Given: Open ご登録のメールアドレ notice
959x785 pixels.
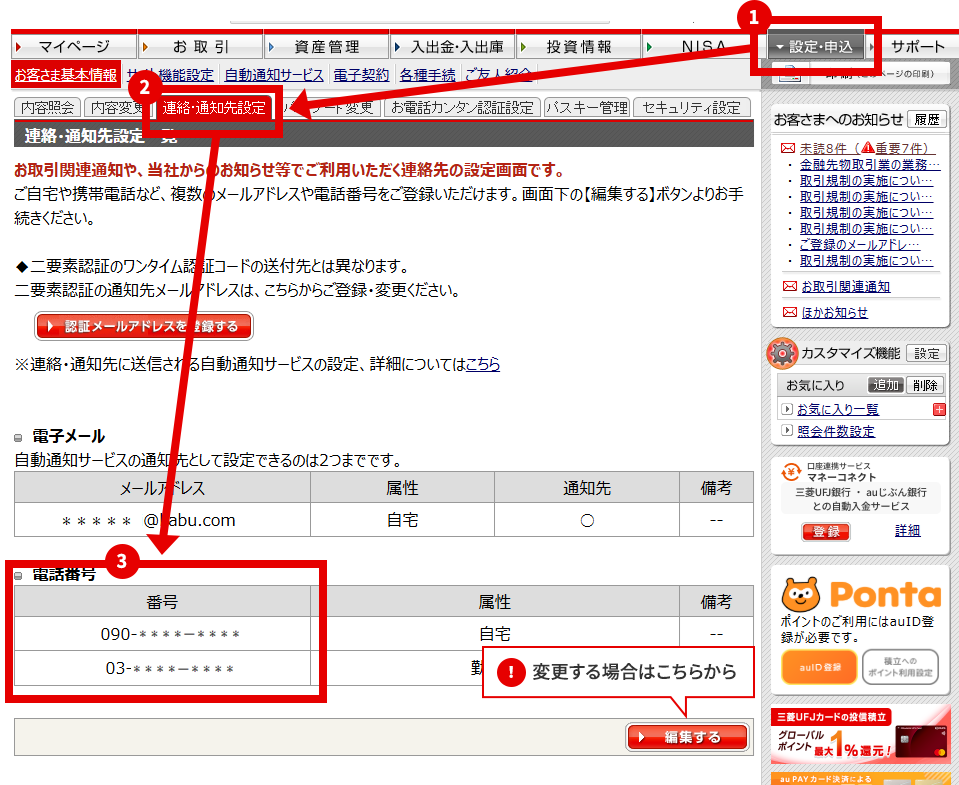Looking at the screenshot, I should point(859,244).
